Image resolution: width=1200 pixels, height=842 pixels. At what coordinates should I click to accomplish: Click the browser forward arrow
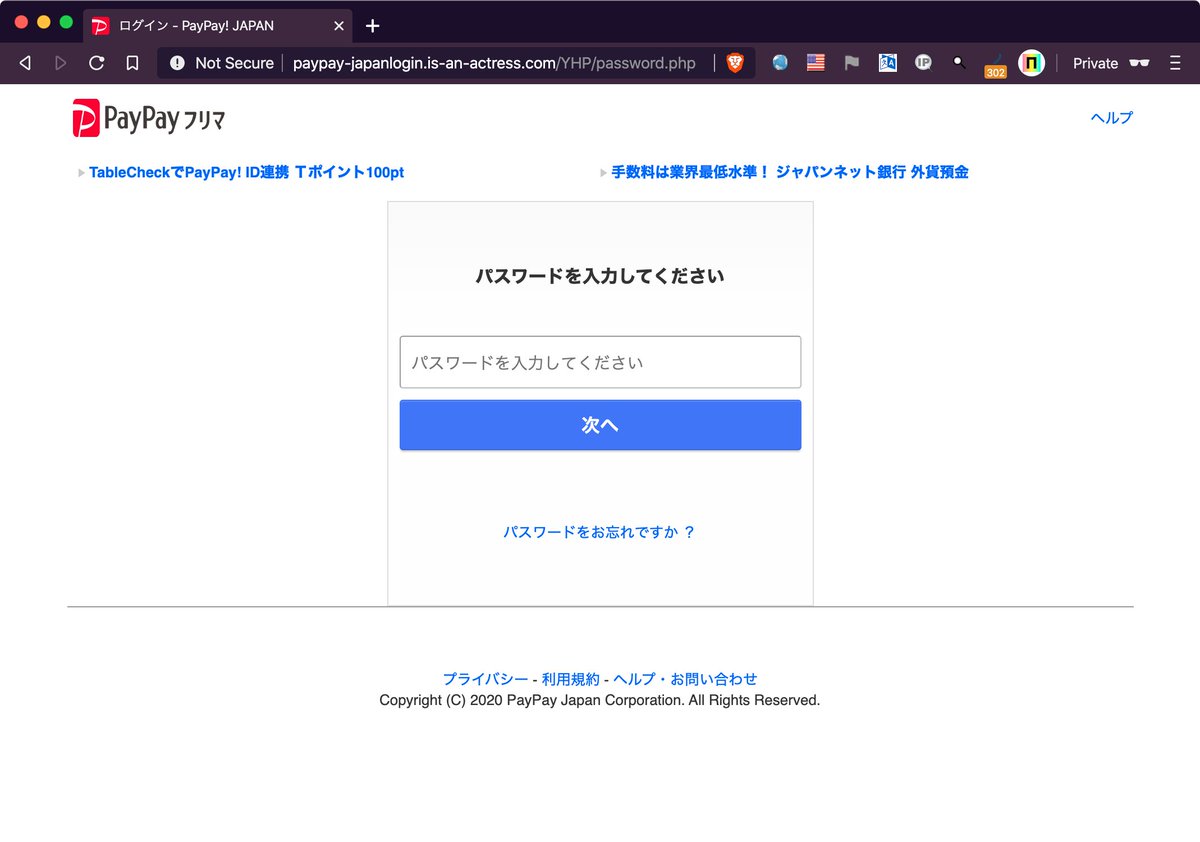coord(60,63)
